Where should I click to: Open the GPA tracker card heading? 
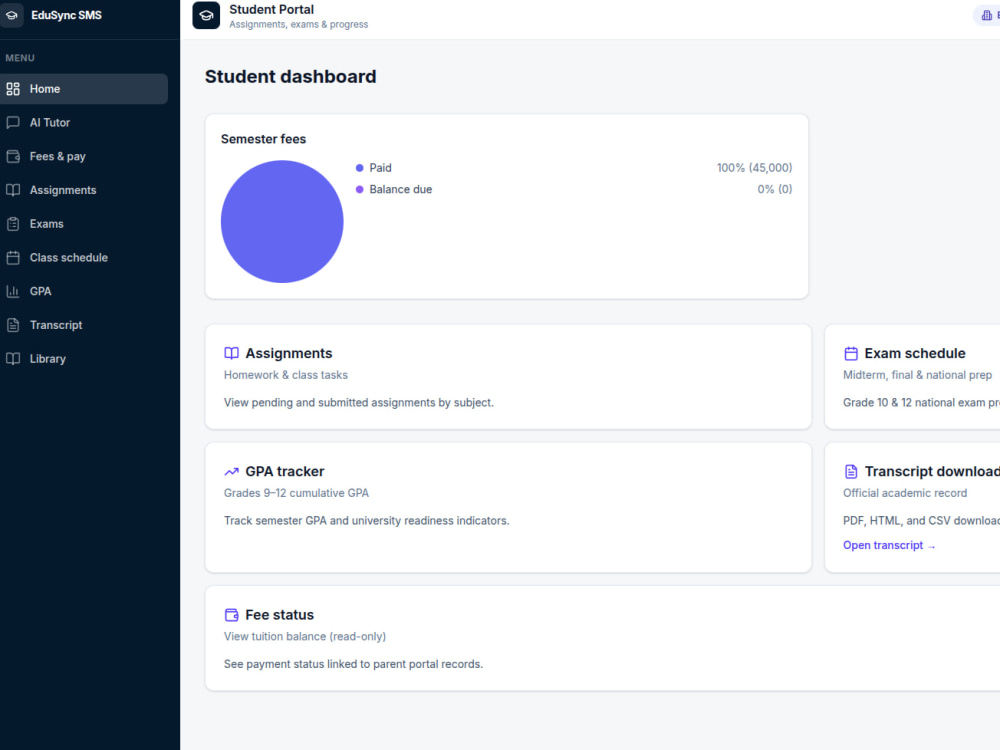[x=284, y=471]
